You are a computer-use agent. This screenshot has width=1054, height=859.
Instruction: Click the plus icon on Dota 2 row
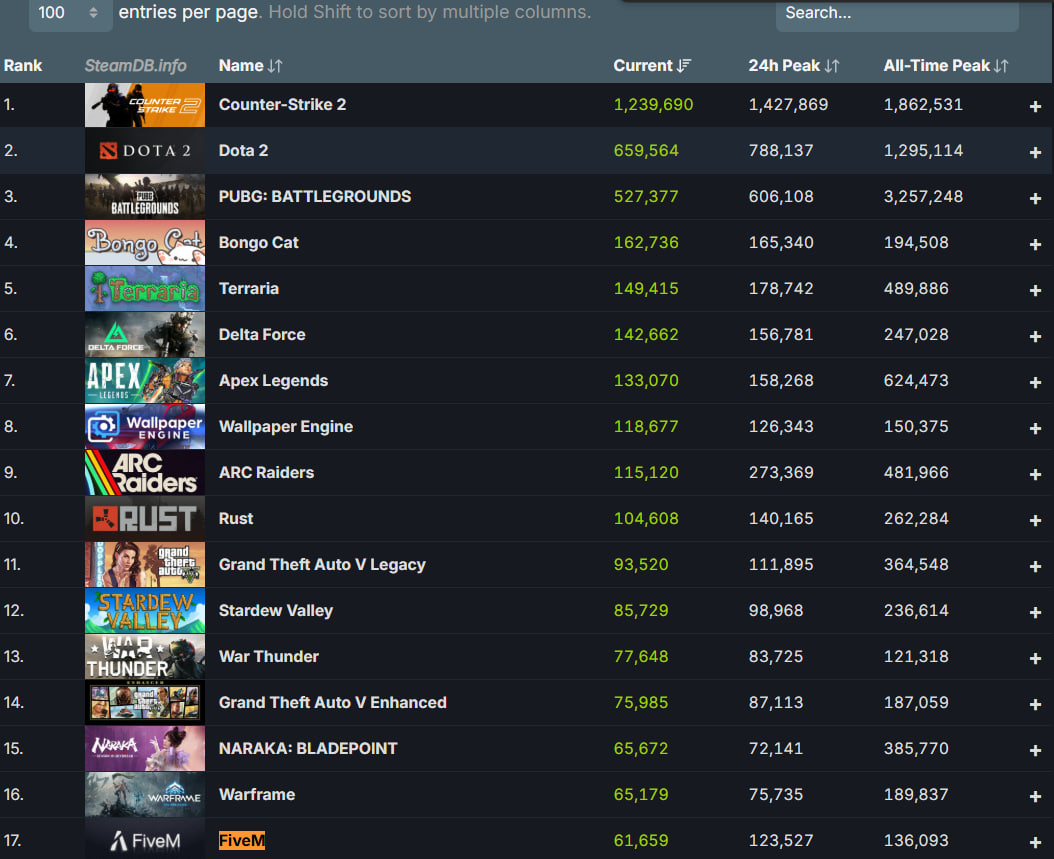(x=1035, y=152)
